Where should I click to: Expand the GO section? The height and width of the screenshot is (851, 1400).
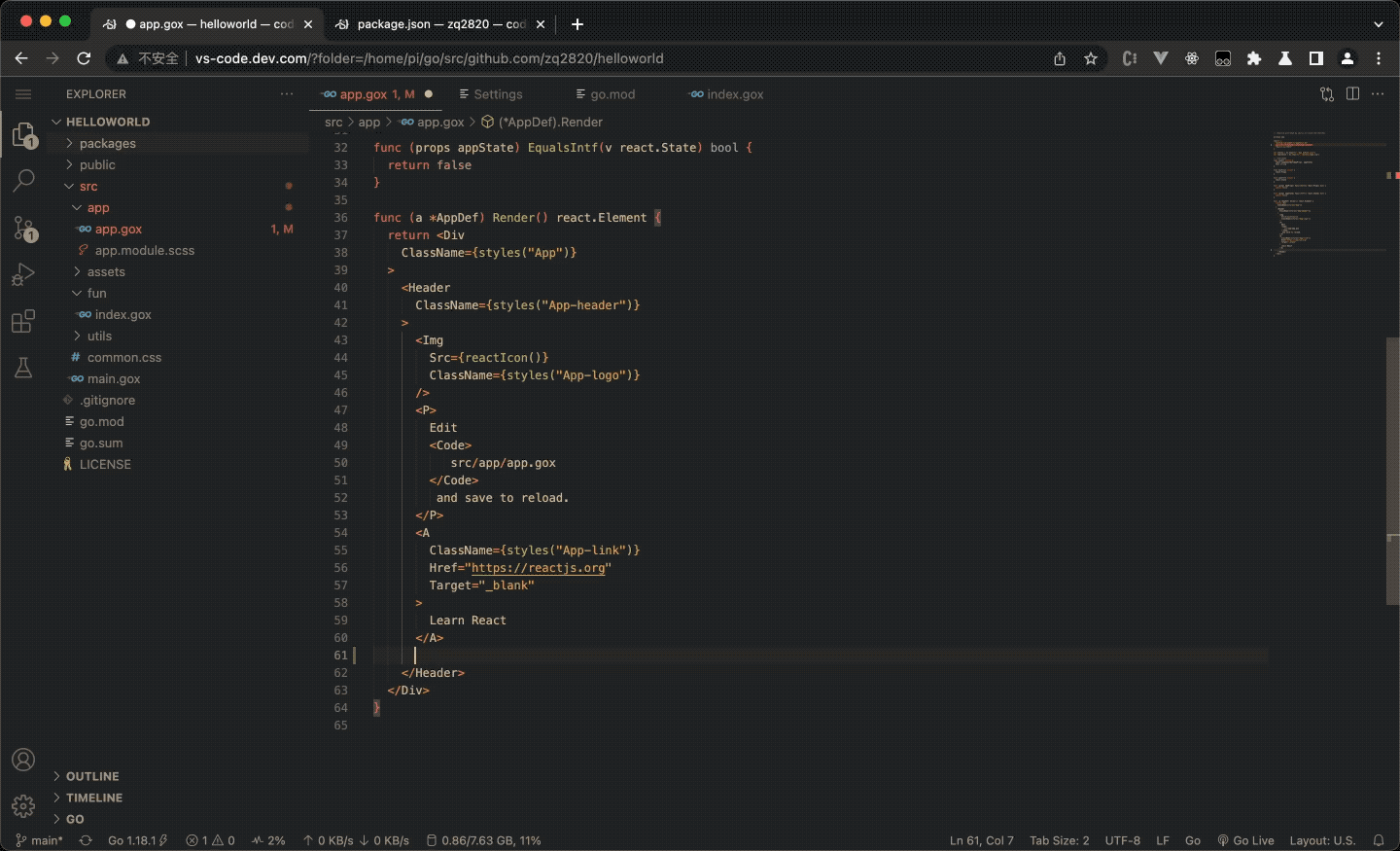[180, 819]
